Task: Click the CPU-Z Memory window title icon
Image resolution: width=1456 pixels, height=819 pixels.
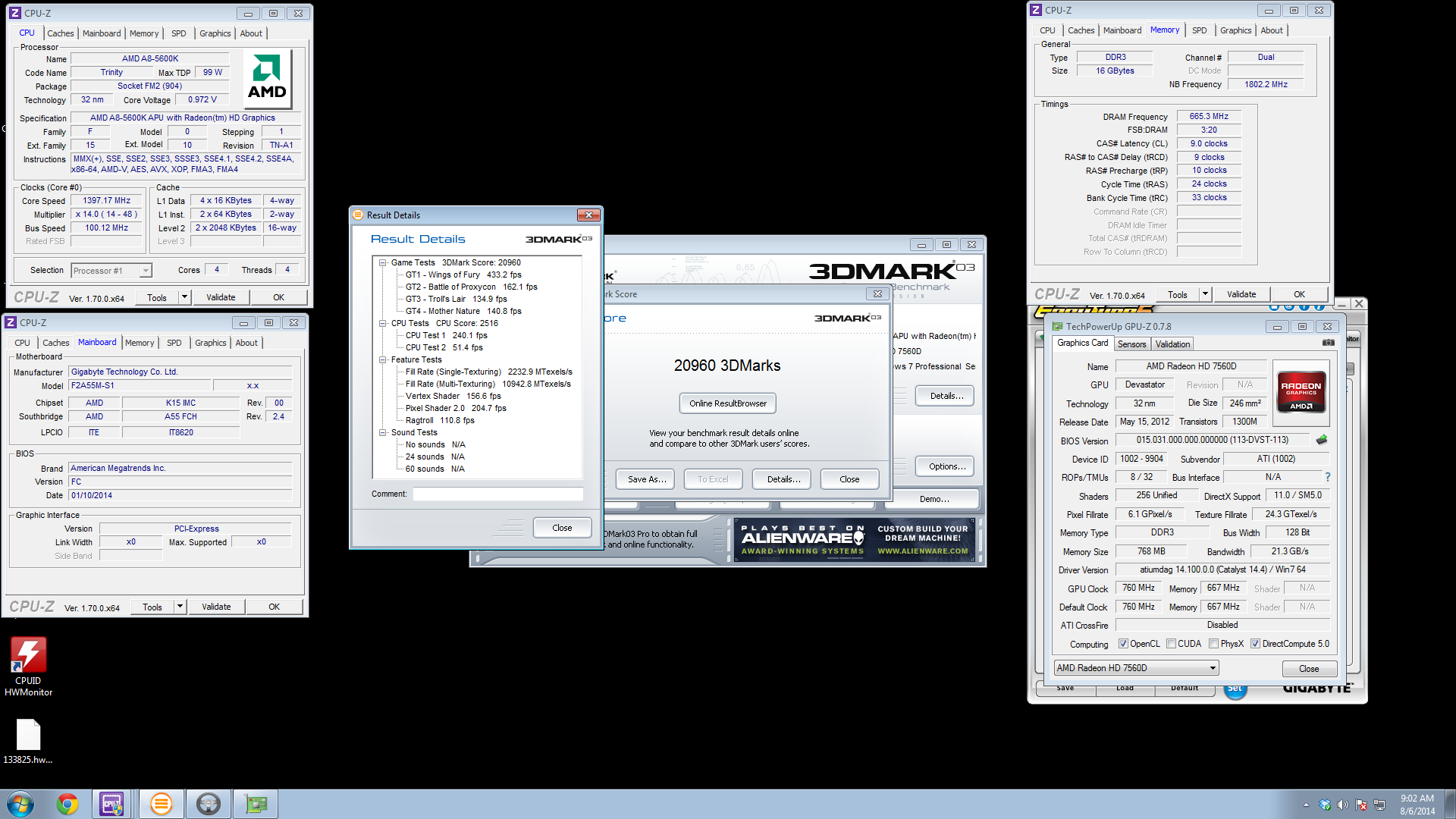Action: point(1036,10)
